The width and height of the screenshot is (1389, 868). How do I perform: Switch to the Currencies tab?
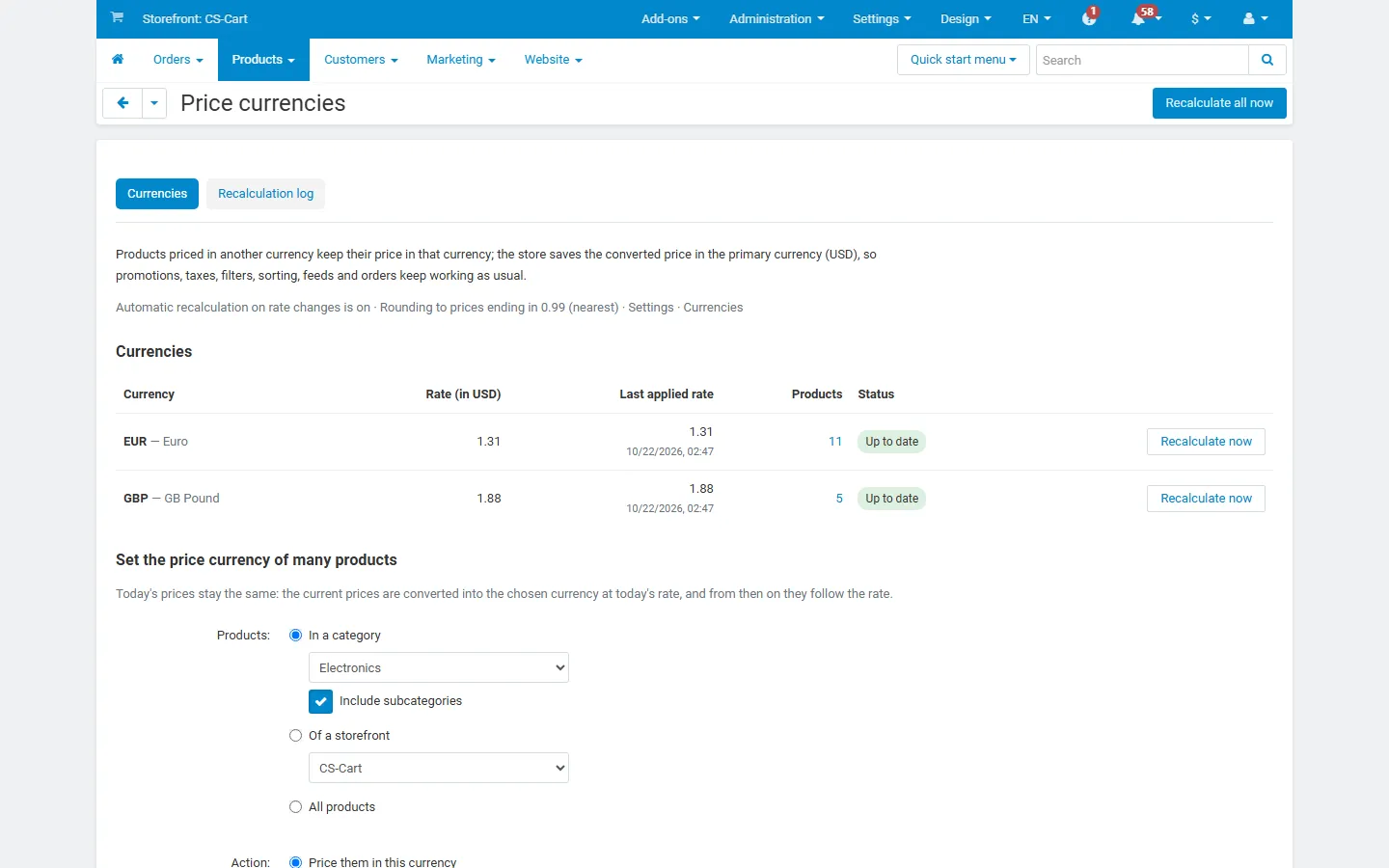(x=157, y=194)
